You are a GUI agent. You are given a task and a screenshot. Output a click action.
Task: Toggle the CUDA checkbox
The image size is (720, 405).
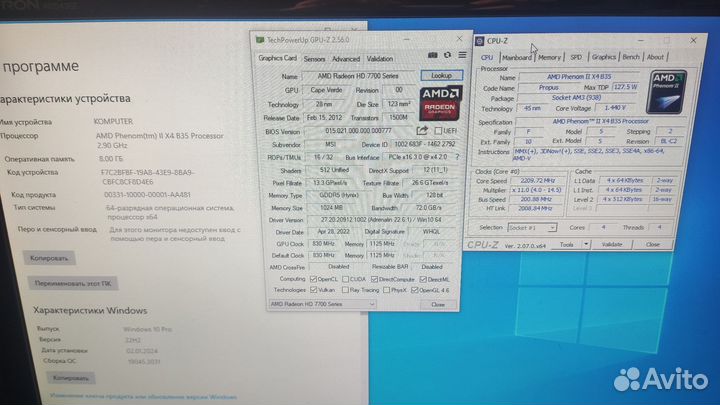pyautogui.click(x=345, y=279)
